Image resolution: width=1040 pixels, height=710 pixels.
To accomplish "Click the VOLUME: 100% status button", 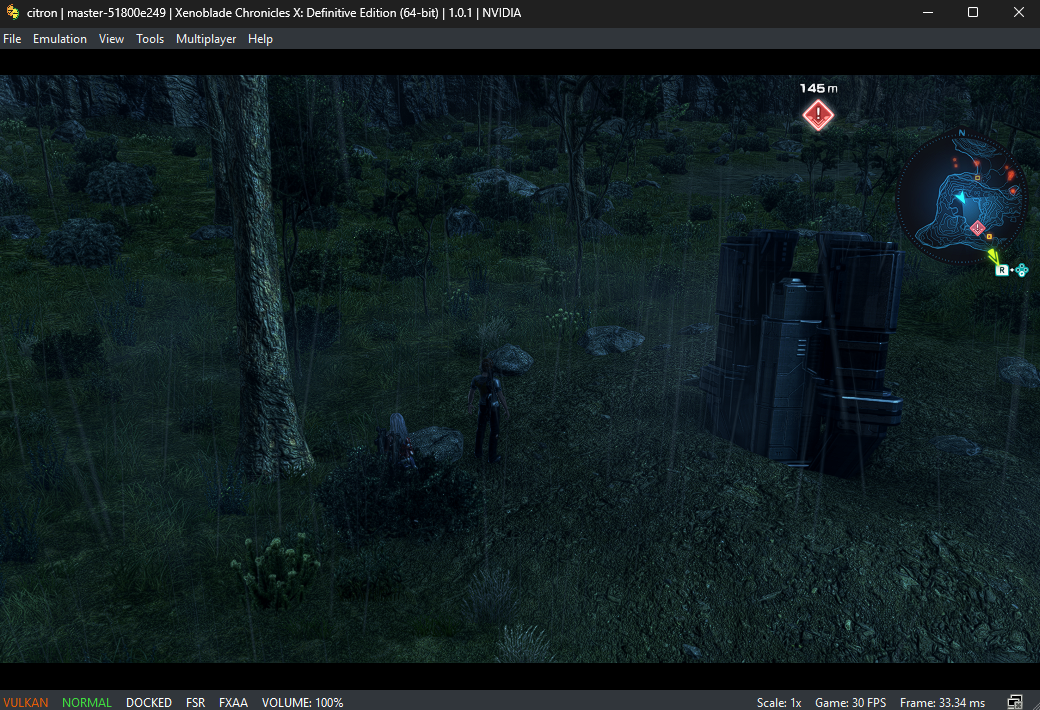I will coord(302,702).
